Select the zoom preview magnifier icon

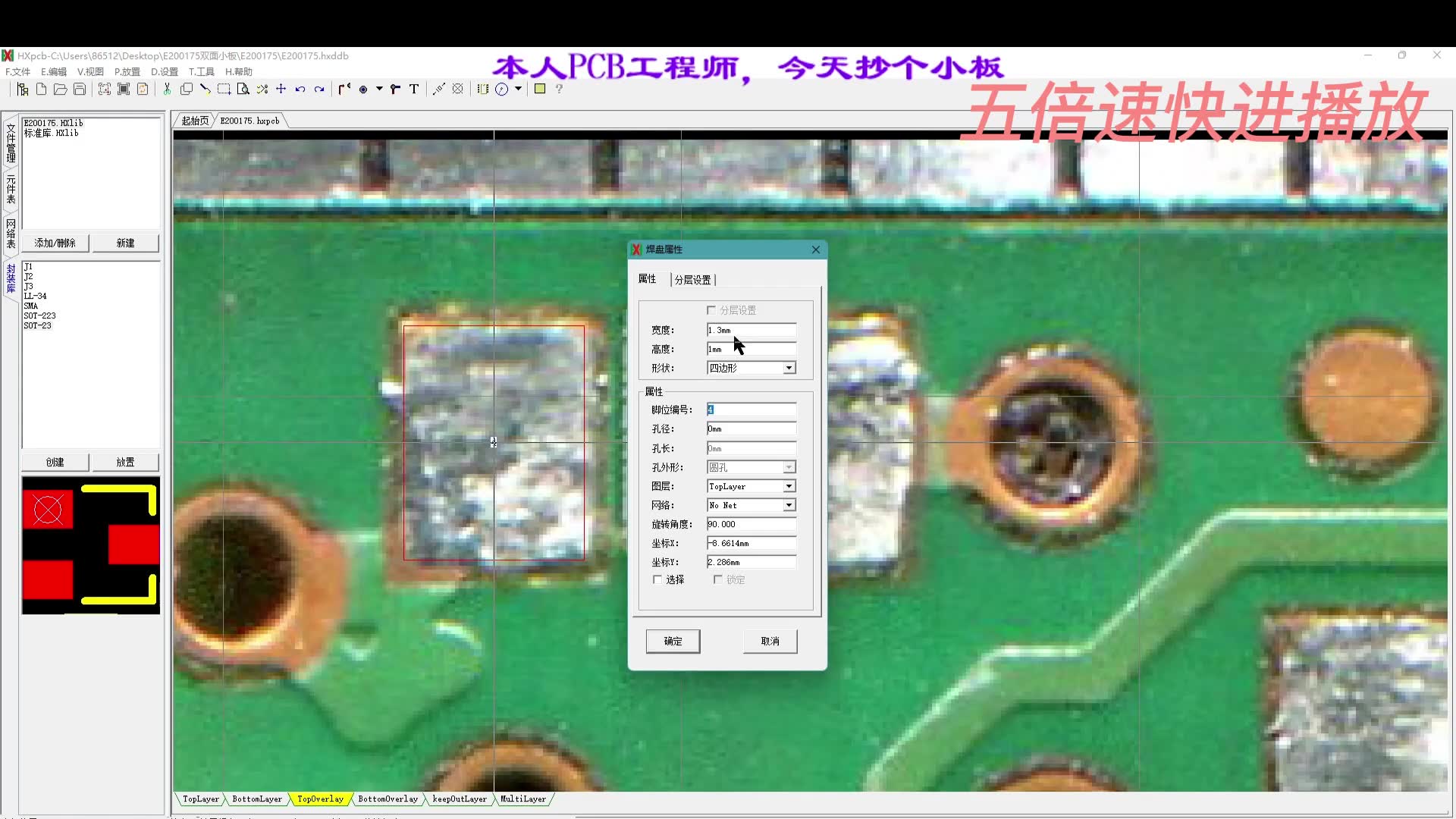click(243, 89)
